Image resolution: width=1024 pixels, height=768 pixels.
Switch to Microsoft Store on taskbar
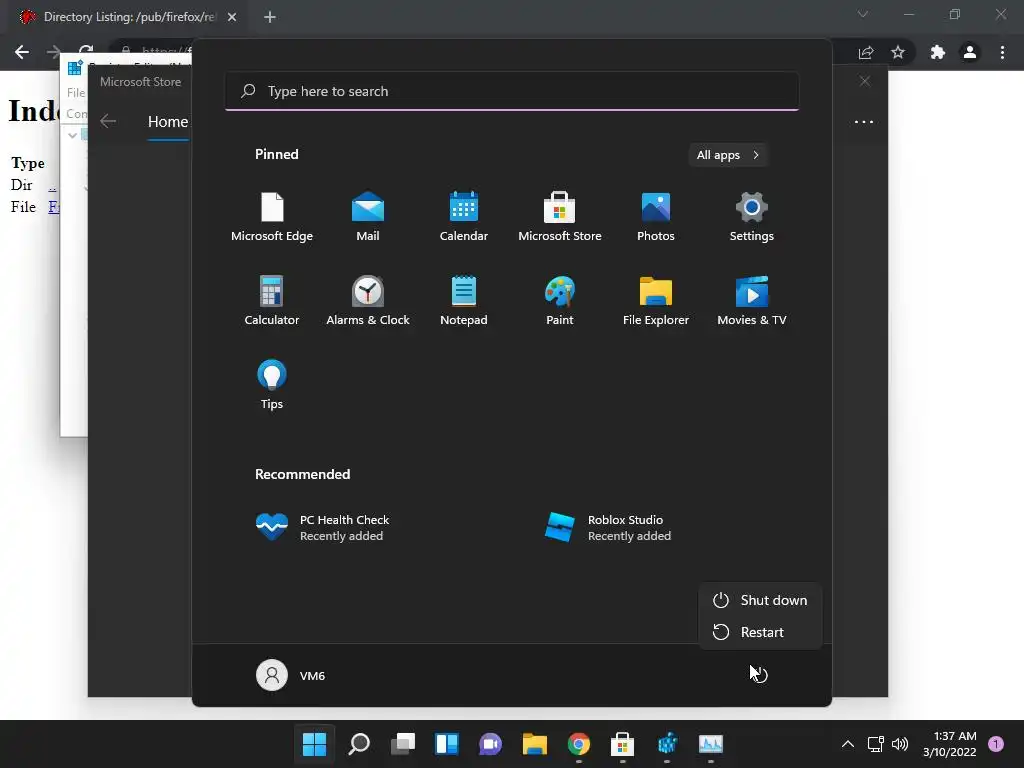click(x=622, y=744)
